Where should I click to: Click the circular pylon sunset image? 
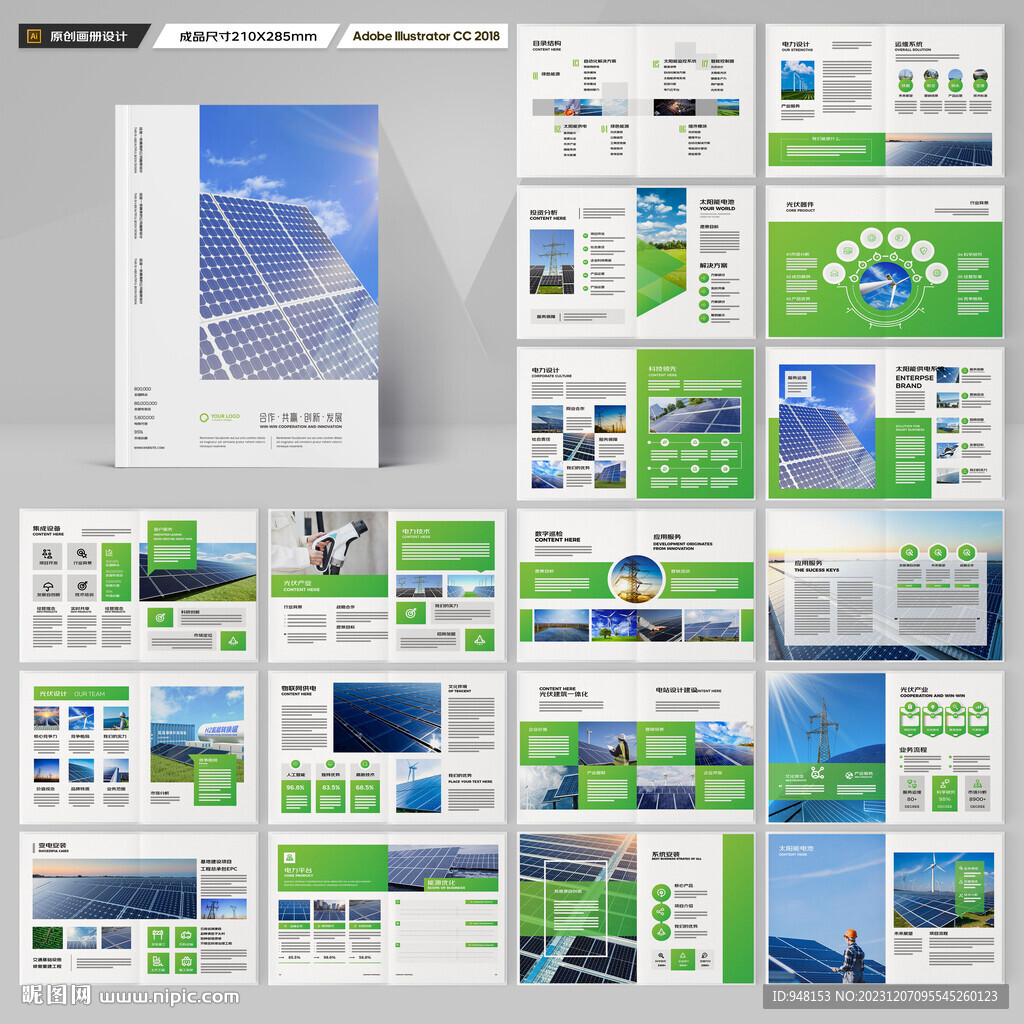(x=635, y=579)
